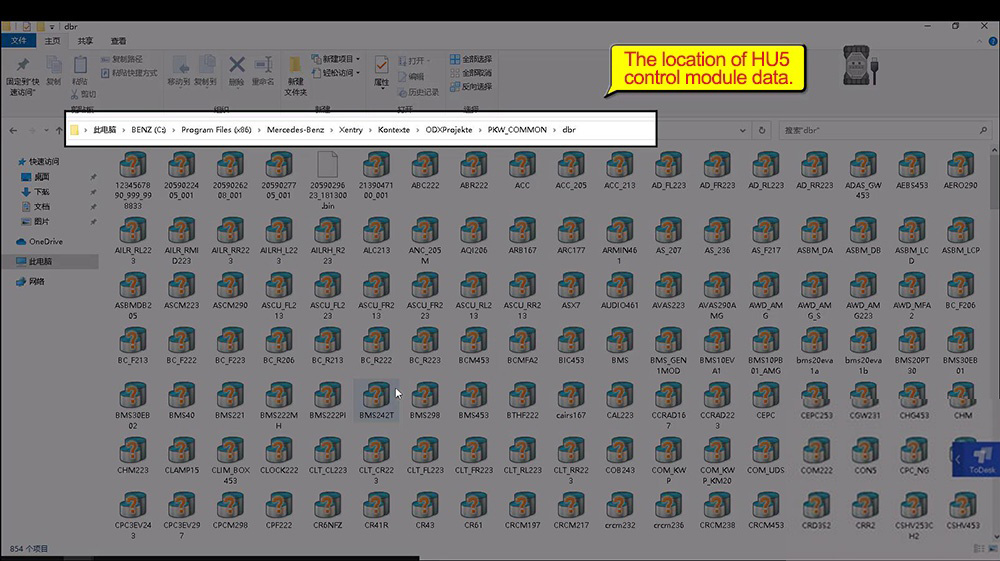This screenshot has width=1000, height=561.
Task: Select This PC (此电脑) in the sidebar
Action: click(x=35, y=261)
